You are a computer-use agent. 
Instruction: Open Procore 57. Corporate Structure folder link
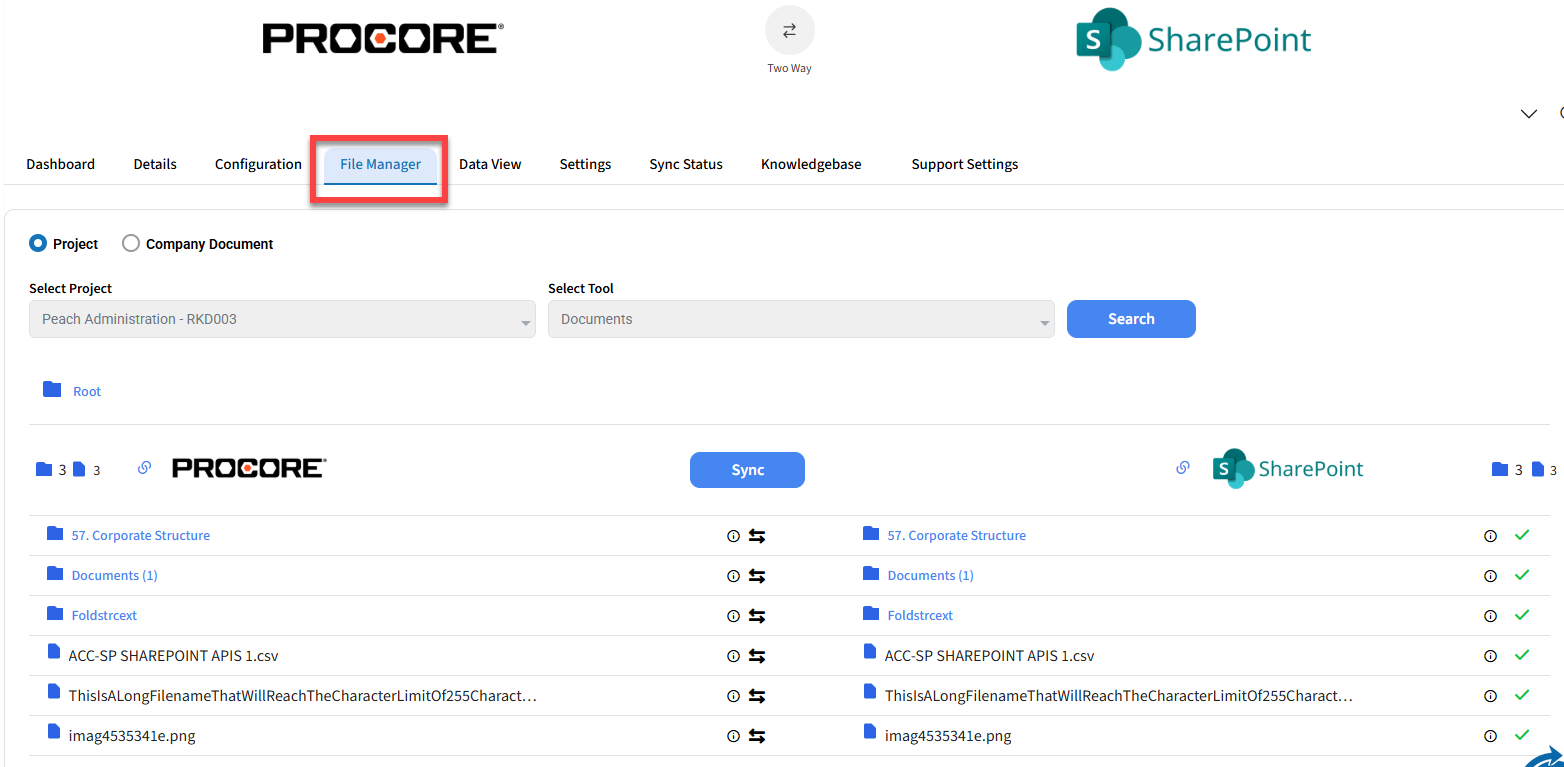140,536
